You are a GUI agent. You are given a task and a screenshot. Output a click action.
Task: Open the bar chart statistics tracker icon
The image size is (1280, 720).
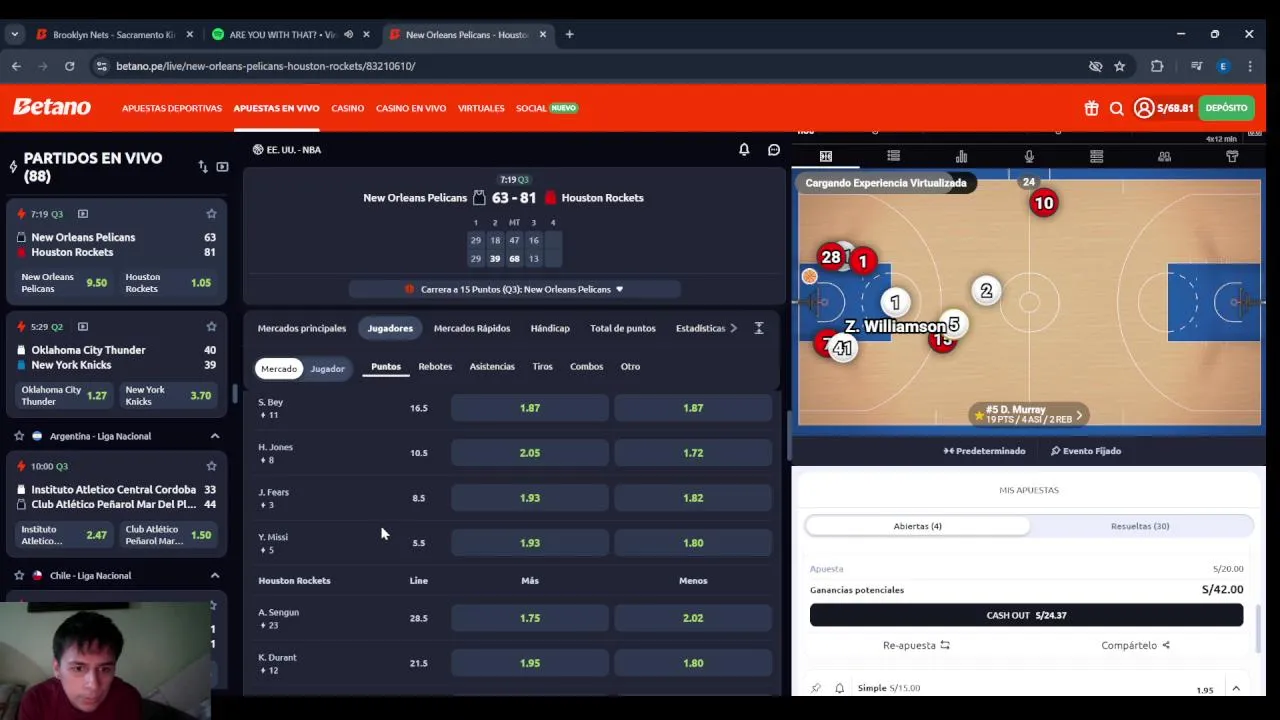(961, 156)
